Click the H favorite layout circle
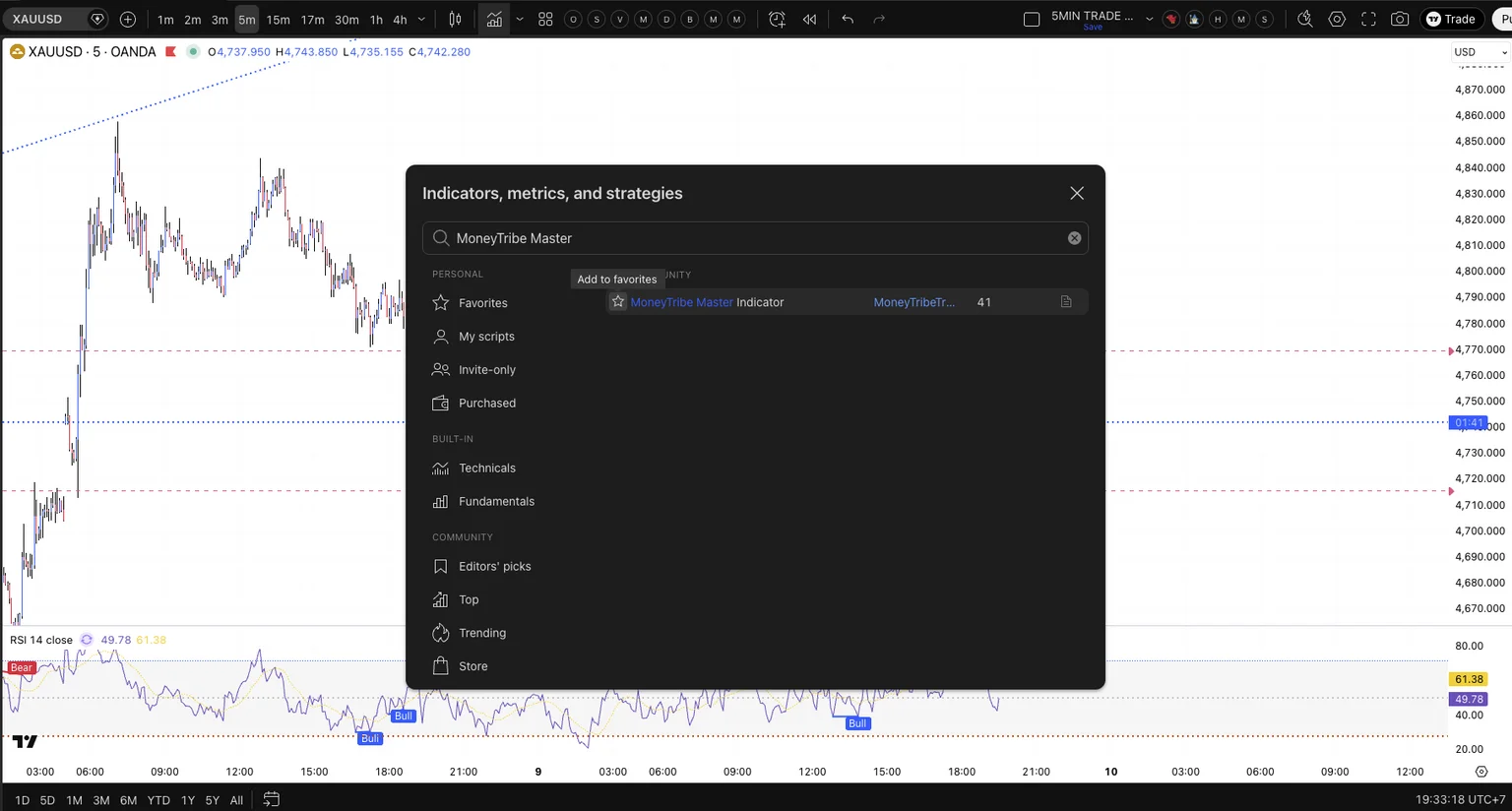1512x811 pixels. click(1218, 19)
